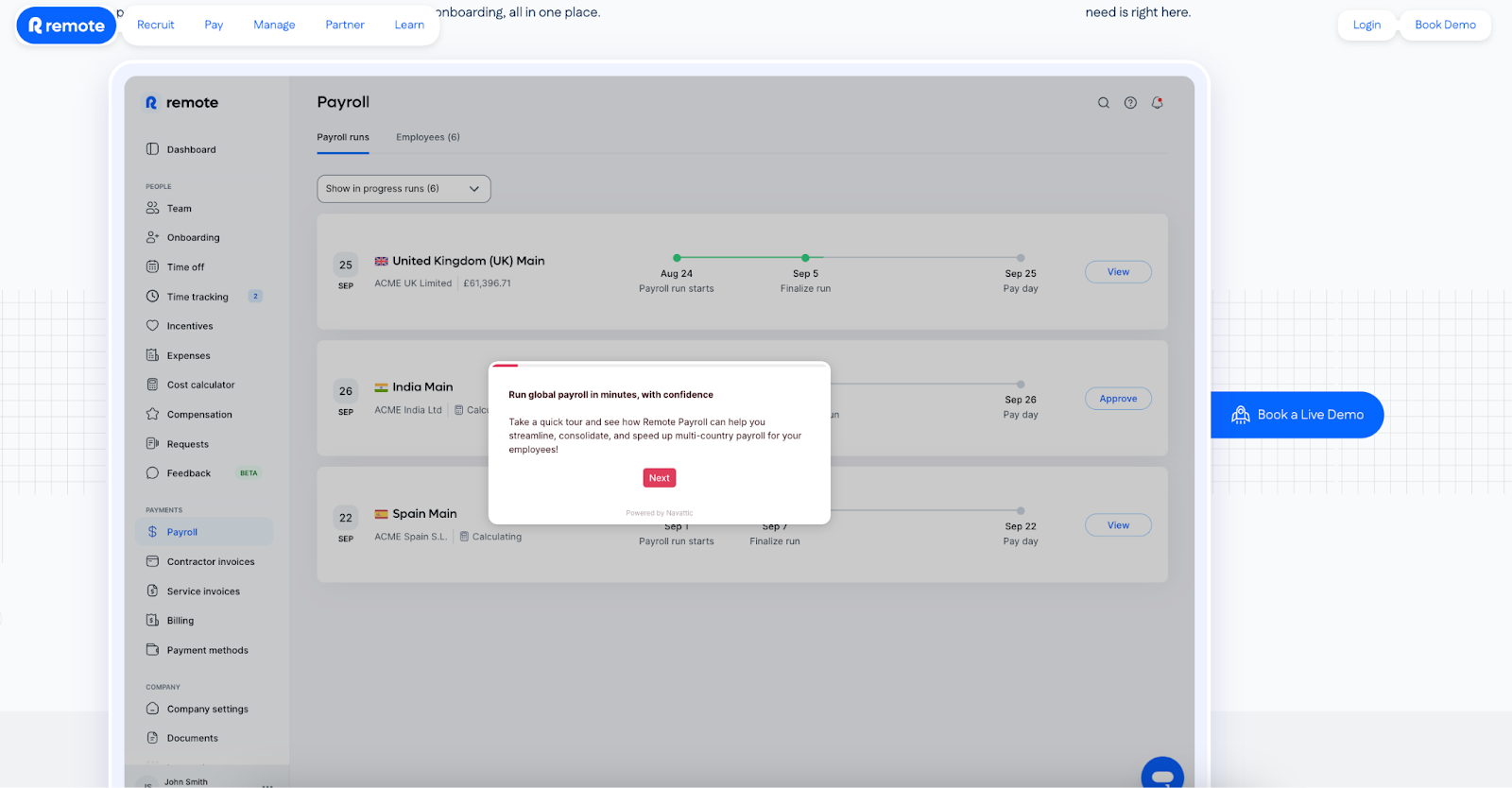This screenshot has height=788, width=1512.
Task: Click the remote logo inside the app sidebar
Action: point(181,103)
